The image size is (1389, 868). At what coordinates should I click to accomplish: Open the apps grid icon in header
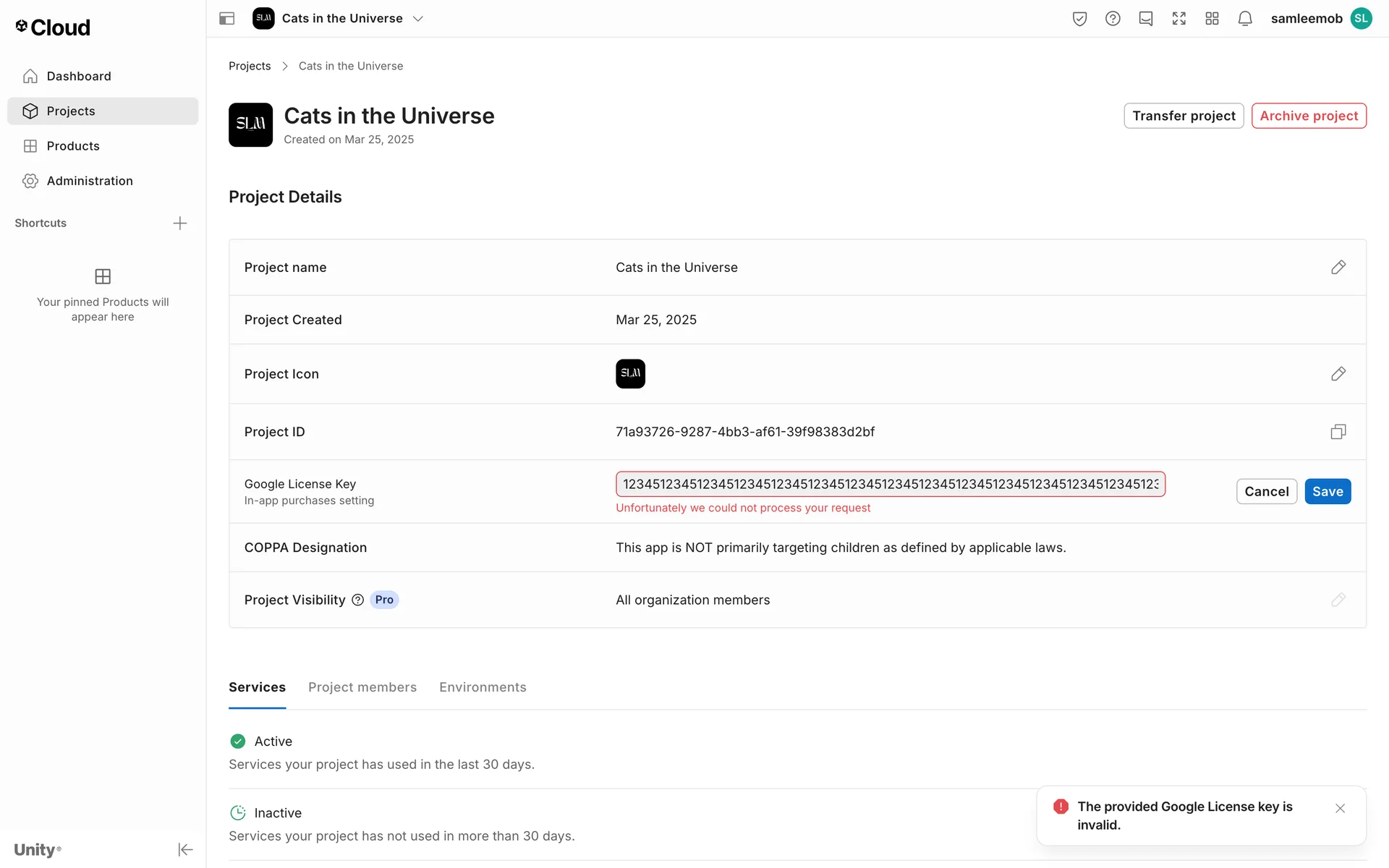[1212, 19]
